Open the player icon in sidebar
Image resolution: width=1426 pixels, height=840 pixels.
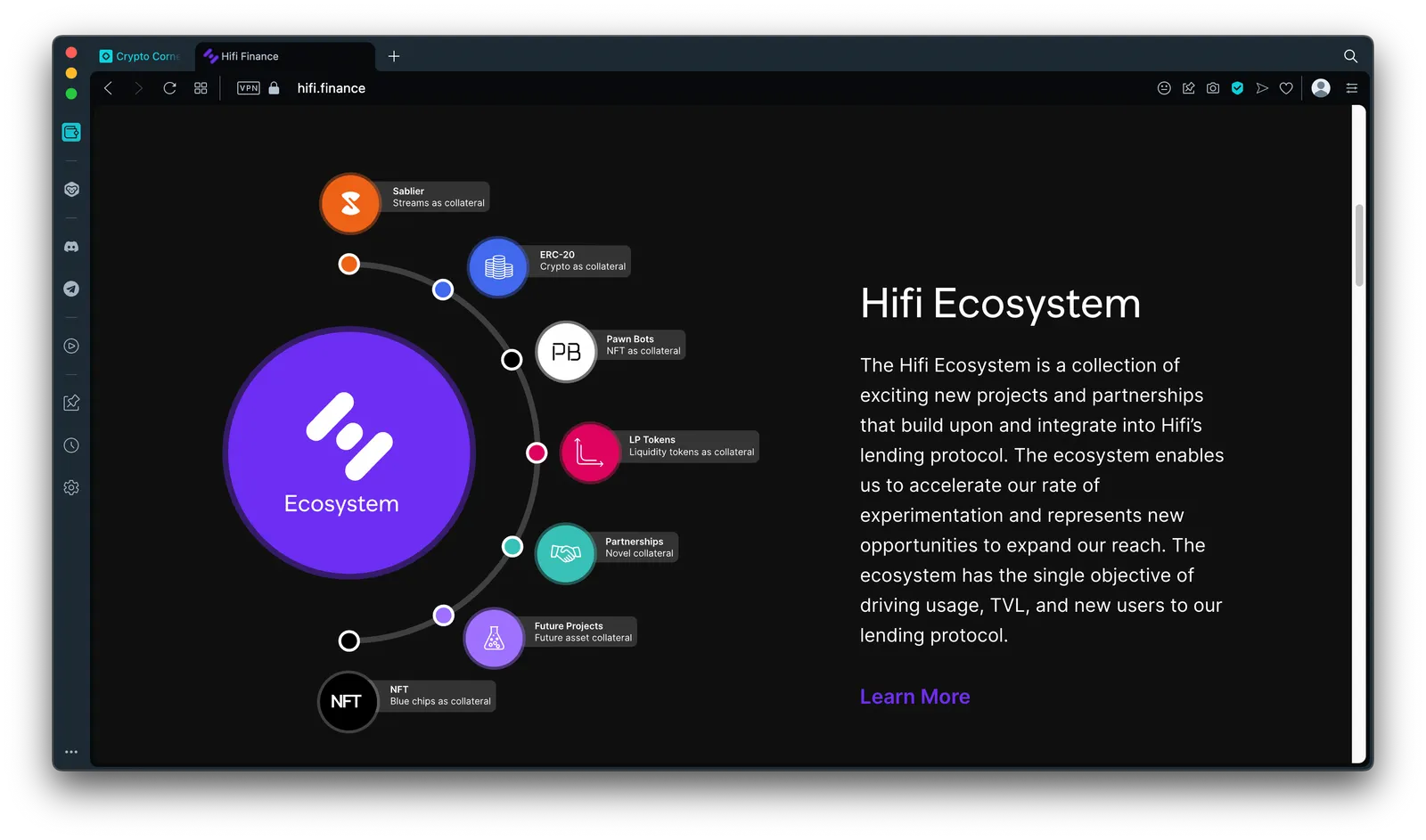click(71, 346)
